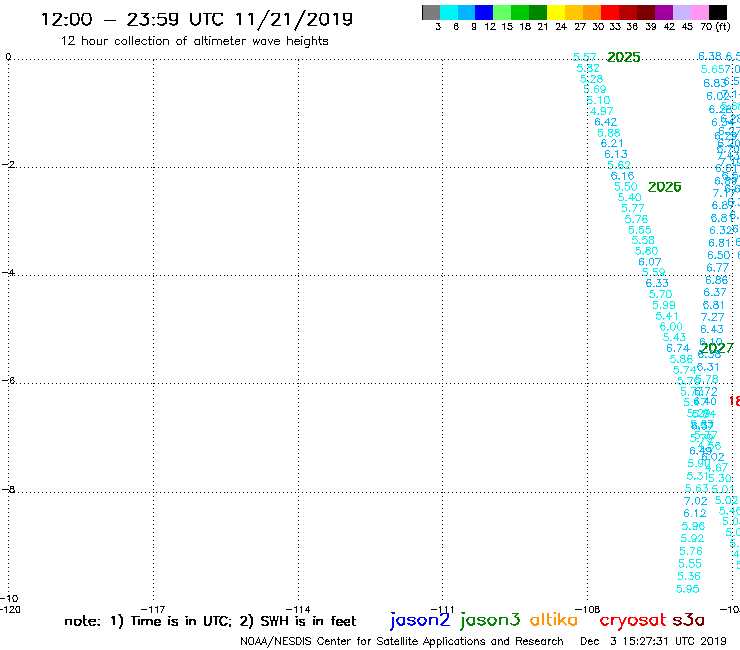Image resolution: width=740 pixels, height=650 pixels.
Task: Pick the medium green legend swatch
Action: (521, 12)
